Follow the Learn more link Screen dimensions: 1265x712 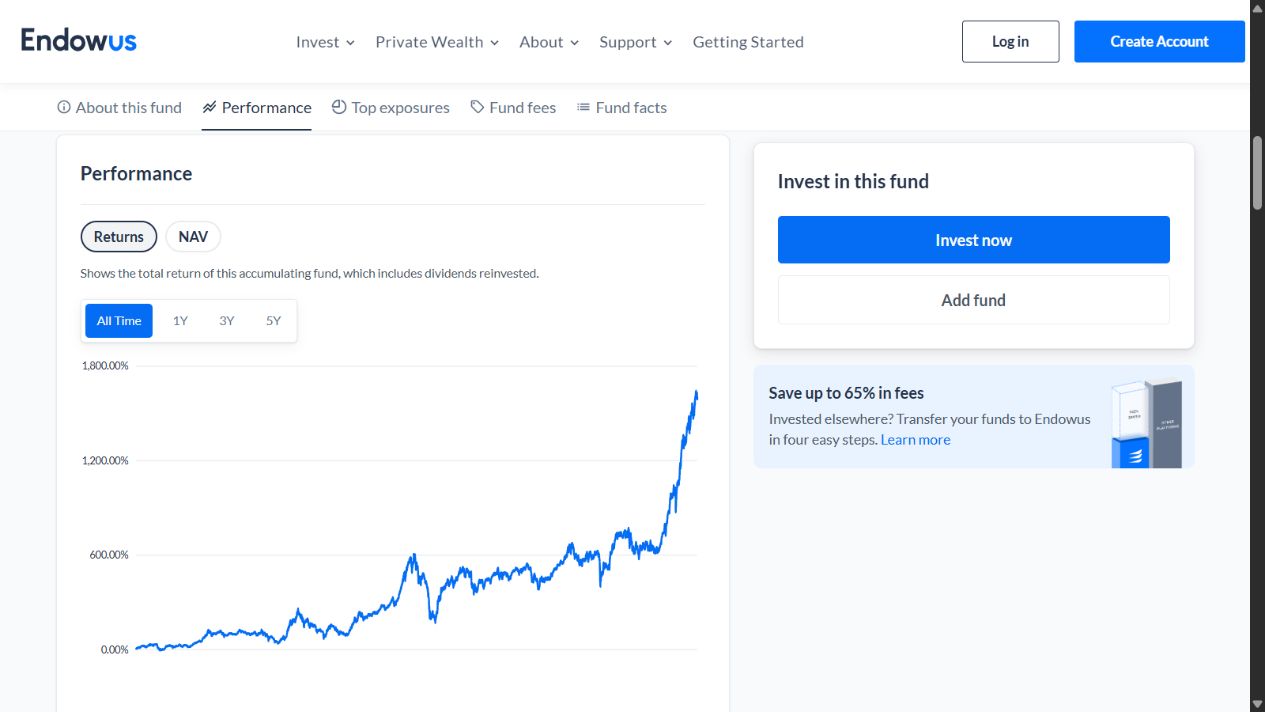[915, 440]
